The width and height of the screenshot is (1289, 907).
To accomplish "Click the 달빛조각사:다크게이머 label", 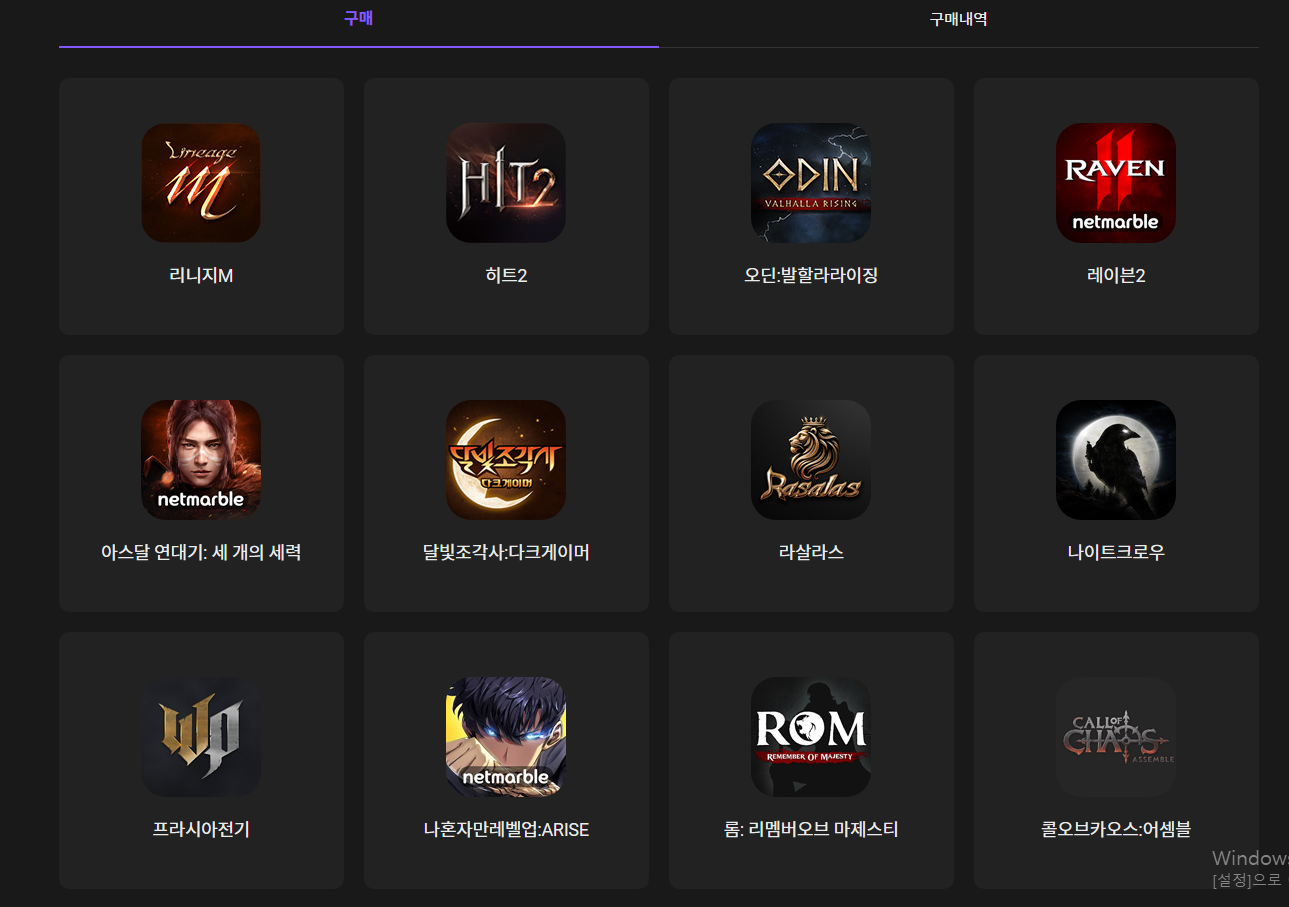I will pyautogui.click(x=506, y=553).
